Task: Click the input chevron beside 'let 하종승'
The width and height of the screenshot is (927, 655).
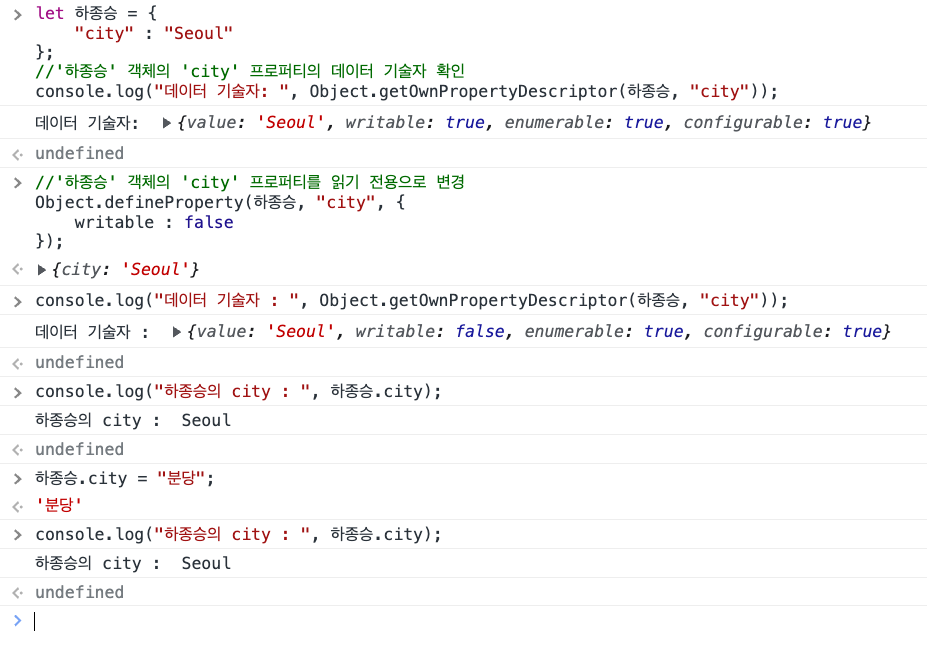Action: [x=18, y=15]
